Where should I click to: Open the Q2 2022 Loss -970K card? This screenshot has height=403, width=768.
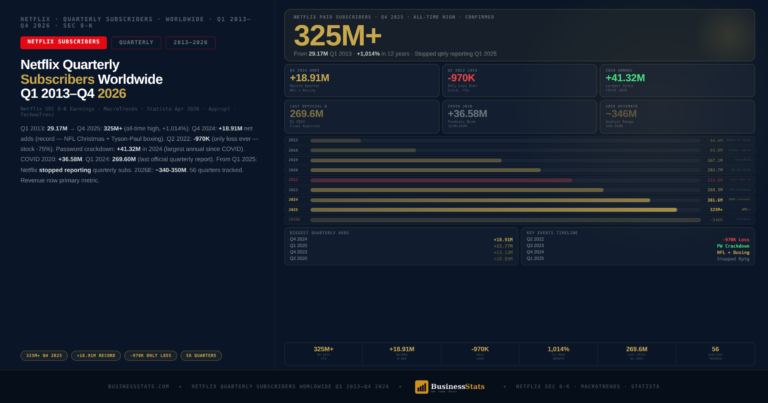point(520,80)
